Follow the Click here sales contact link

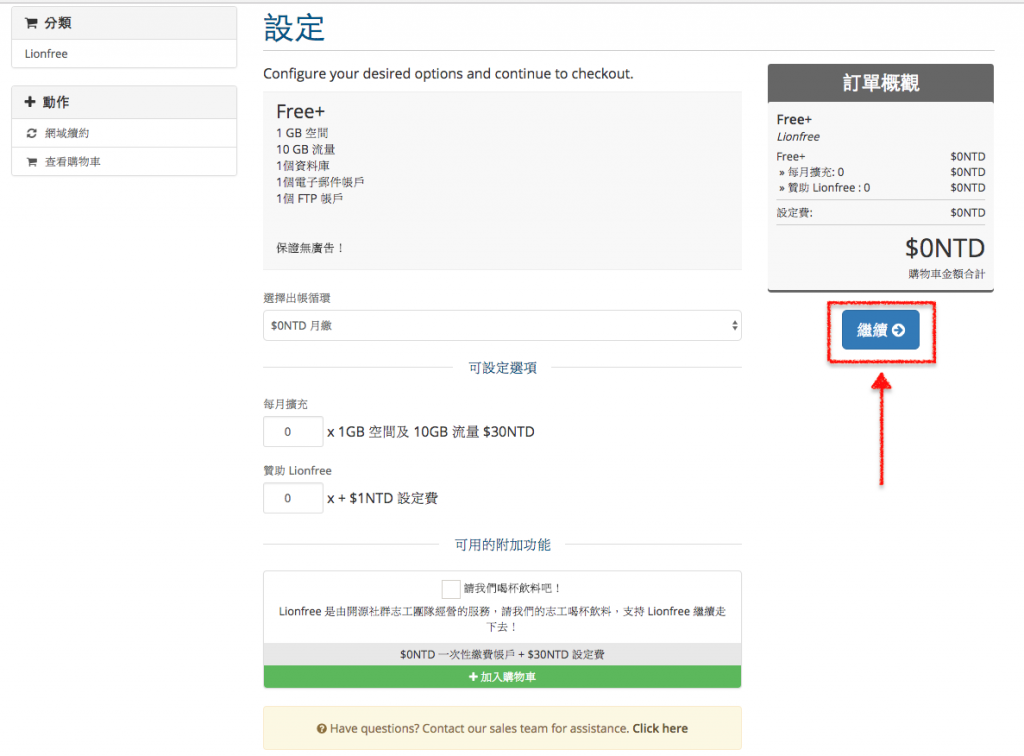point(660,729)
